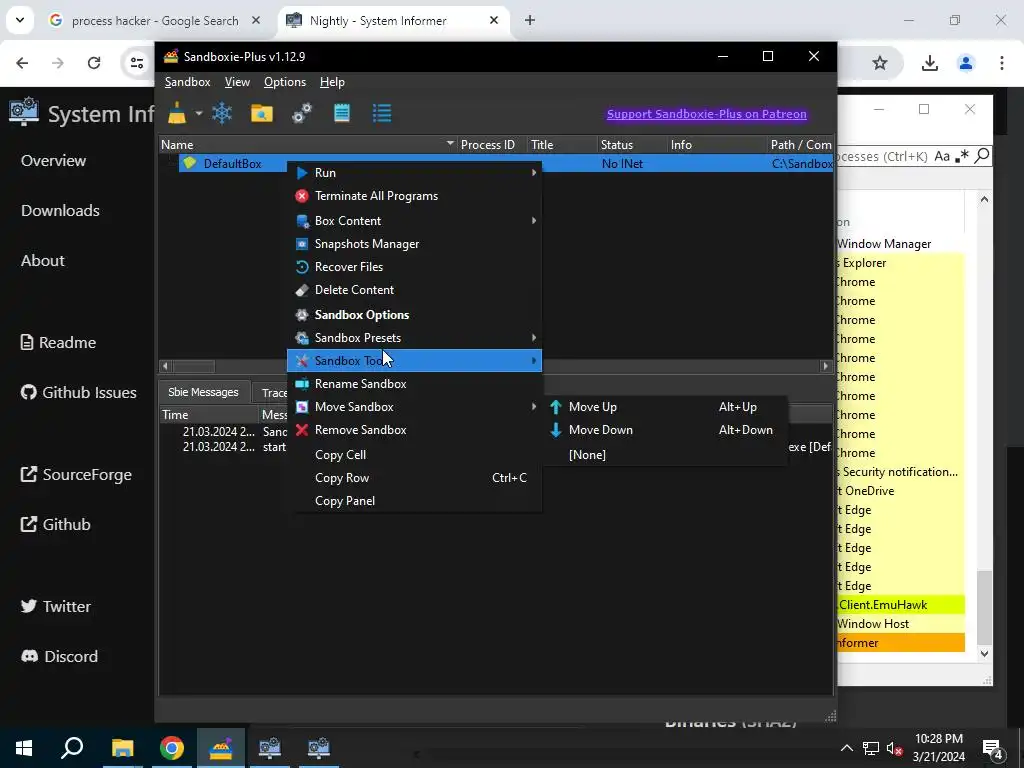Click the list view toolbar icon

pyautogui.click(x=381, y=113)
